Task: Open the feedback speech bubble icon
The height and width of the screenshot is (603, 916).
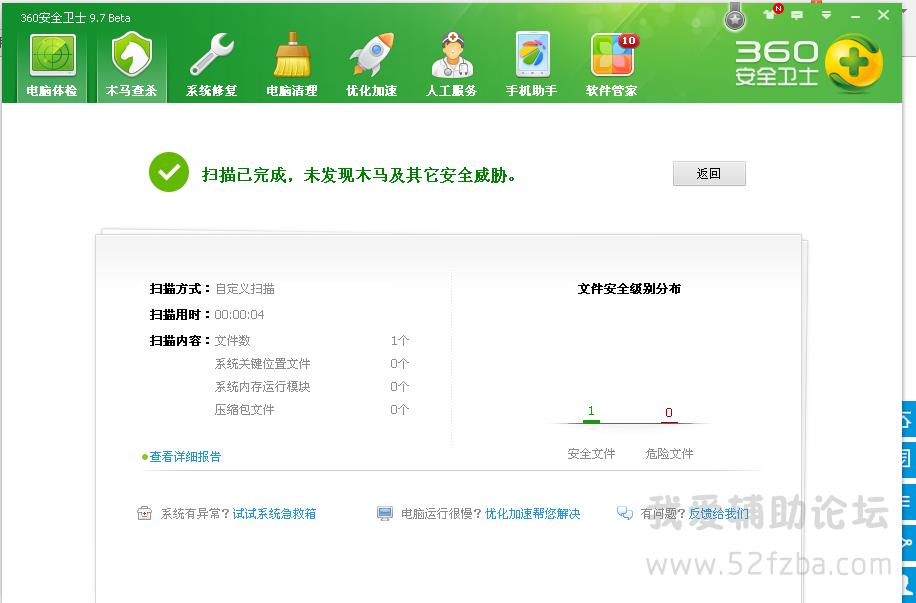Action: [797, 15]
